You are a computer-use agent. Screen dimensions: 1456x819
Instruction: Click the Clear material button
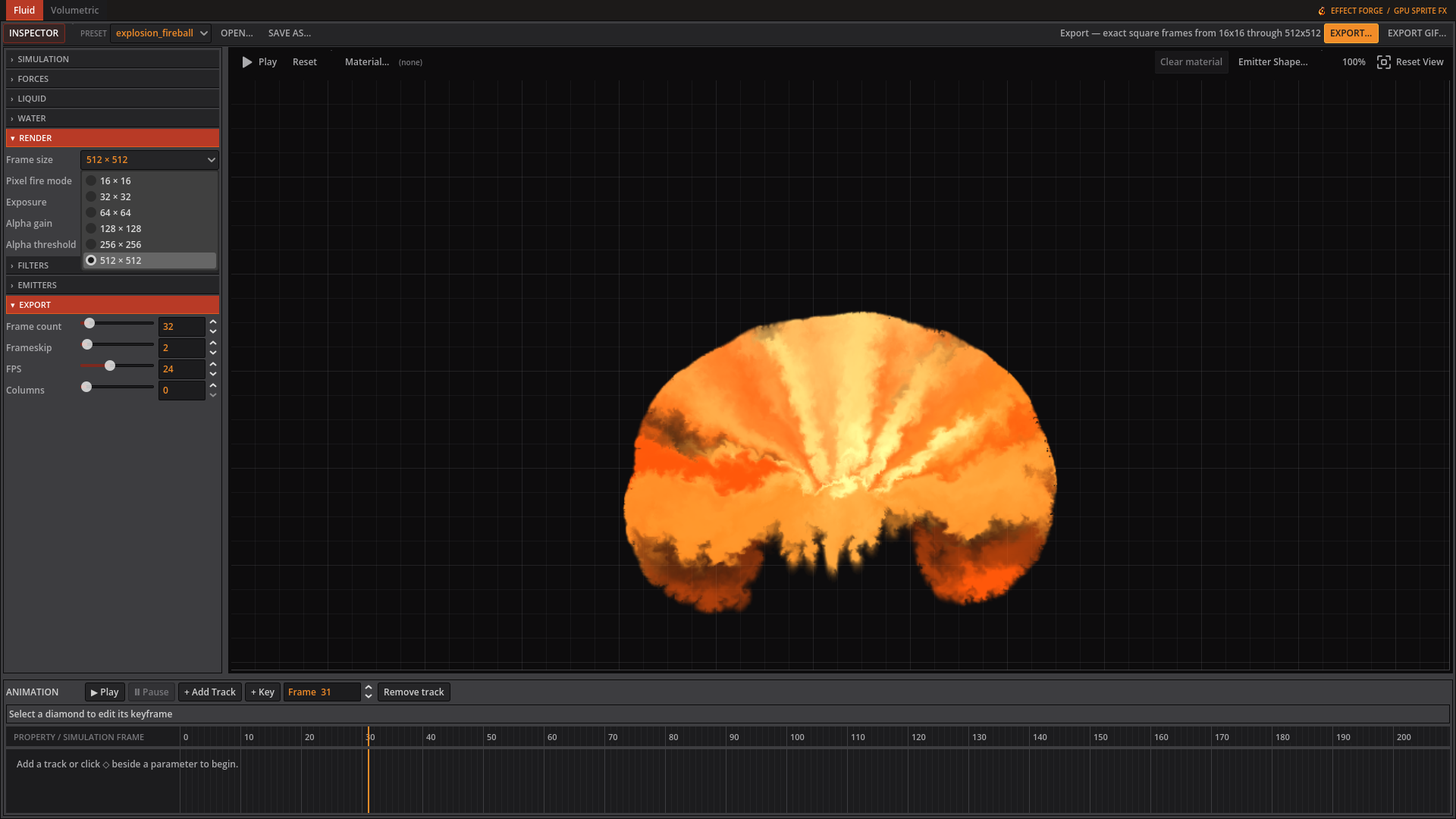coord(1191,62)
